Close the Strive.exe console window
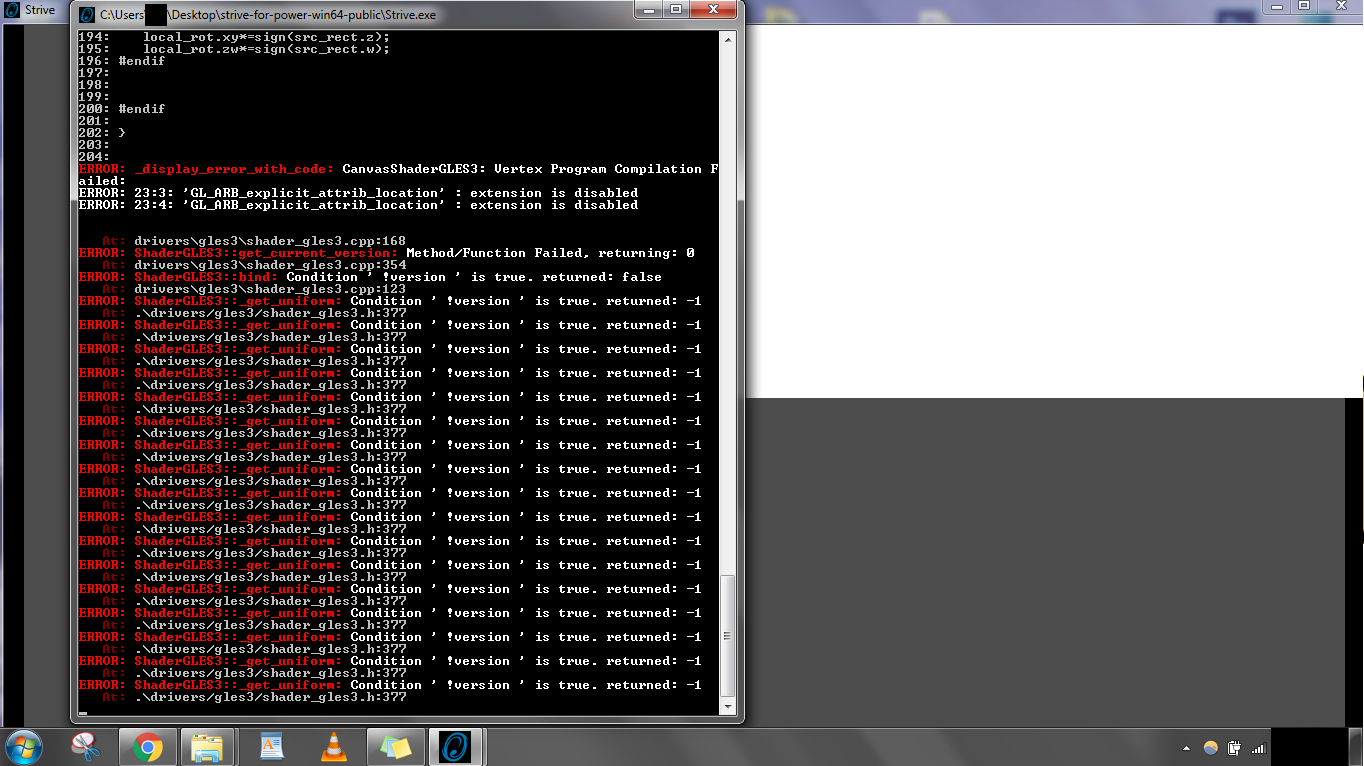This screenshot has height=766, width=1364. 714,9
